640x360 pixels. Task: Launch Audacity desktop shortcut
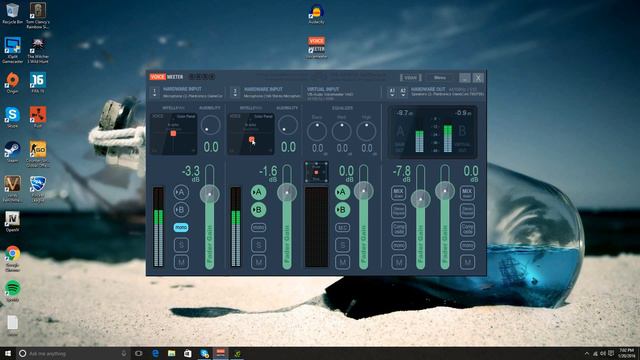tap(316, 14)
